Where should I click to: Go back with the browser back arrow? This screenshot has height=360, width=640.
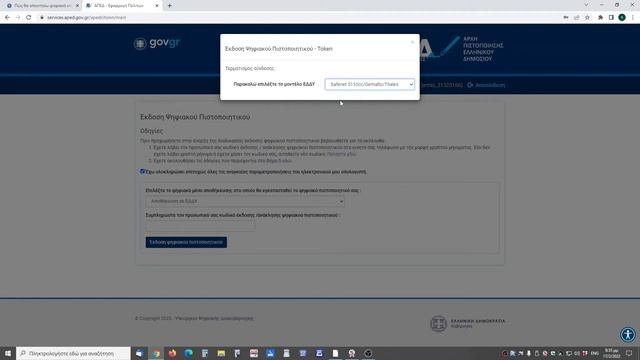tap(7, 18)
